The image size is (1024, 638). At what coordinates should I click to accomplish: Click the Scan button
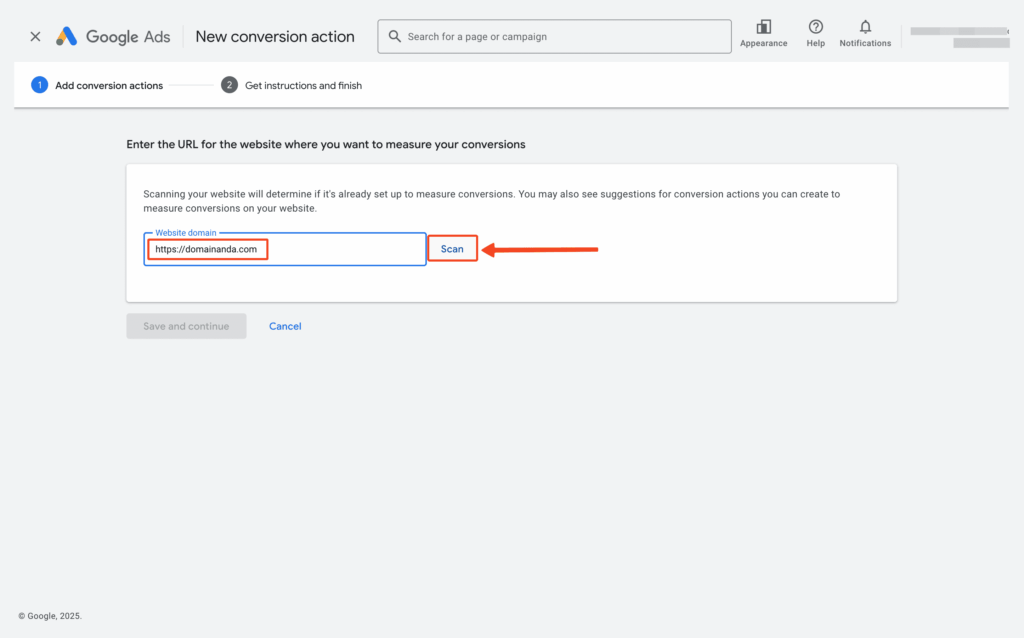tap(452, 248)
